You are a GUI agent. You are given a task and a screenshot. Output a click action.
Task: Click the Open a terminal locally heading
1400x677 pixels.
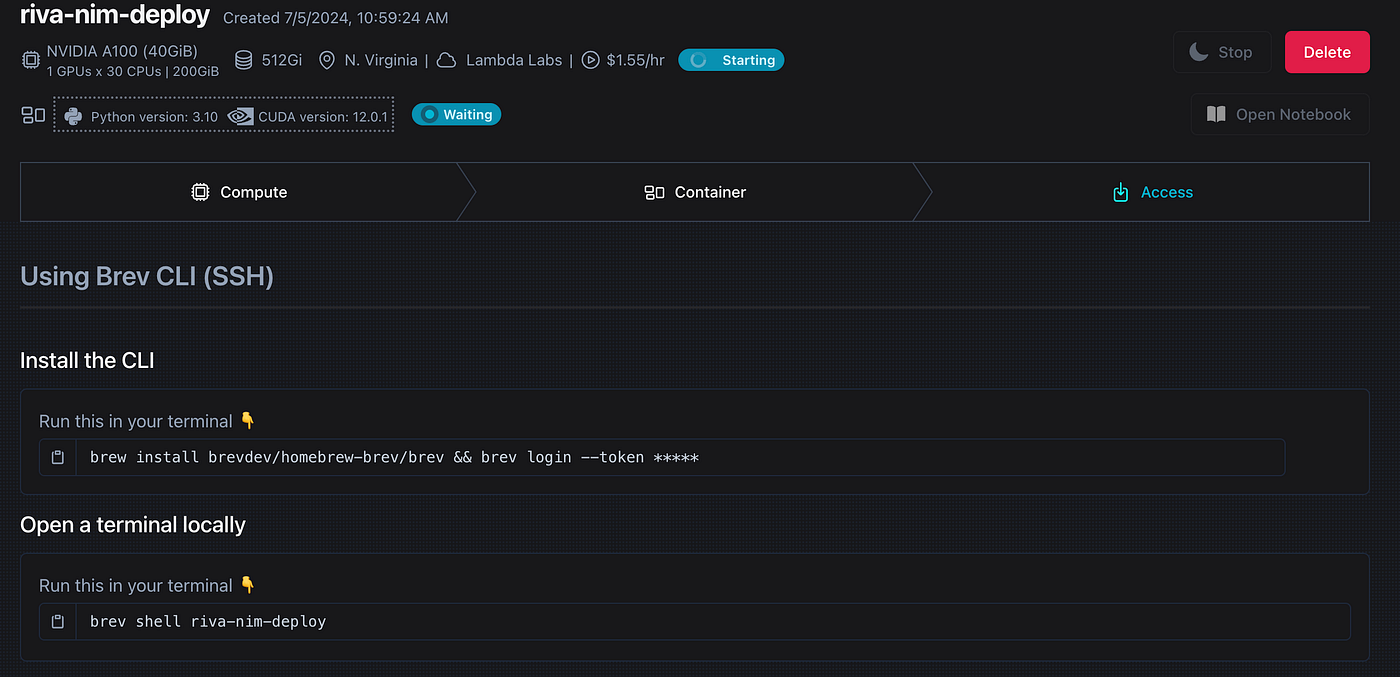[133, 525]
